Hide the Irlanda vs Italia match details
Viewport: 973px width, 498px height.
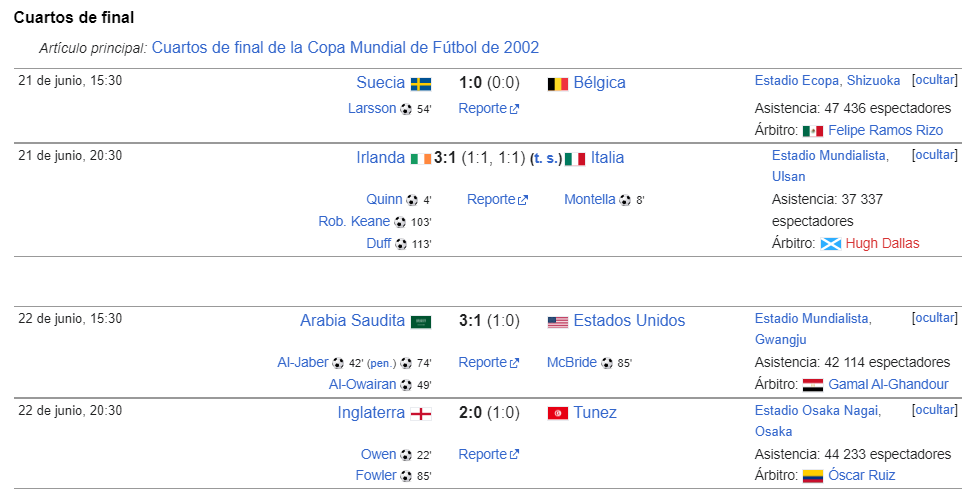point(935,155)
